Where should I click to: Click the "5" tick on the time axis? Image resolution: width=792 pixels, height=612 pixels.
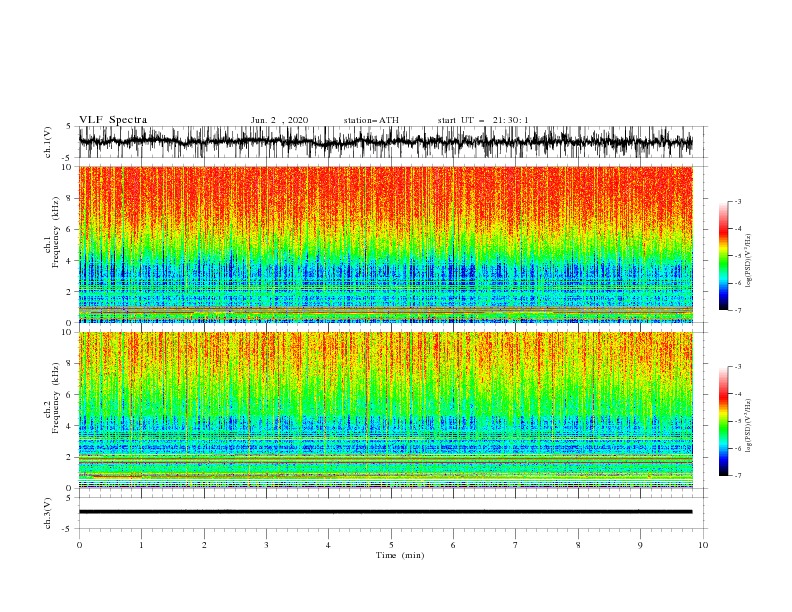391,545
